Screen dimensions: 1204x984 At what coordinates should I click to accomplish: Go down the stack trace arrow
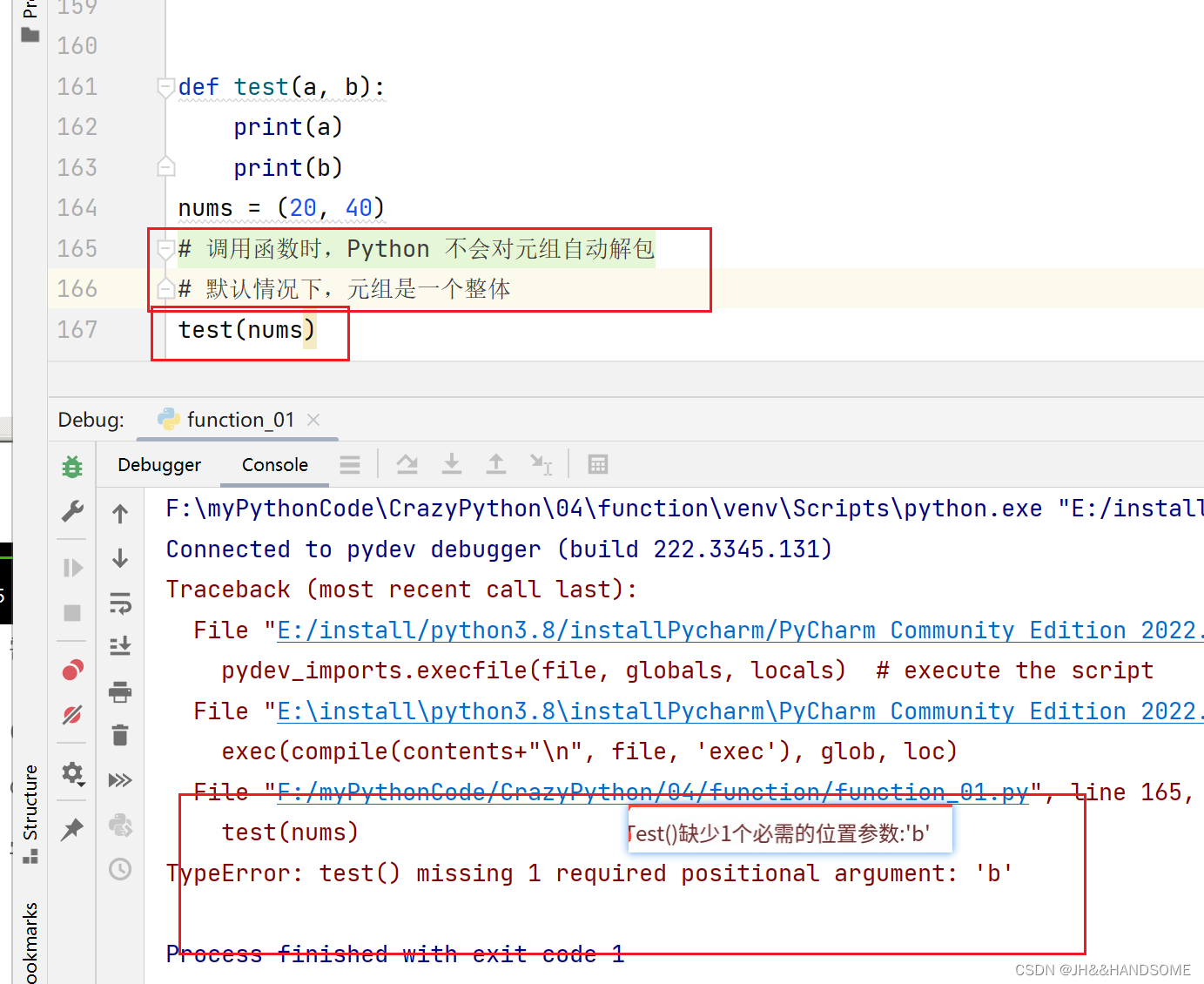point(120,558)
